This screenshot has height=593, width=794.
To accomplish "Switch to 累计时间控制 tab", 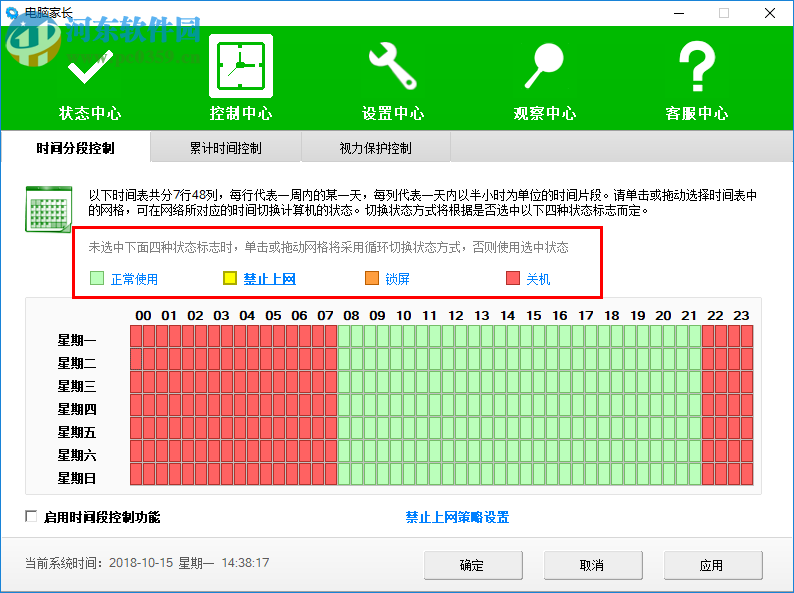I will (226, 148).
